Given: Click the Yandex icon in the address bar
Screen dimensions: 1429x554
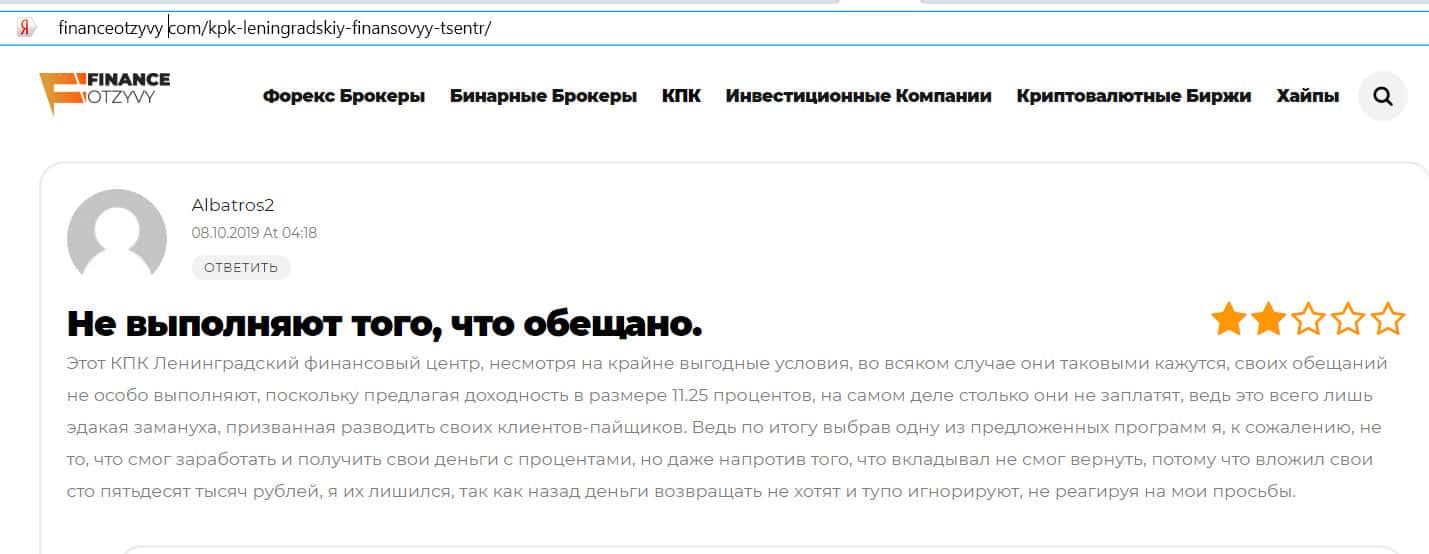Looking at the screenshot, I should click(26, 28).
